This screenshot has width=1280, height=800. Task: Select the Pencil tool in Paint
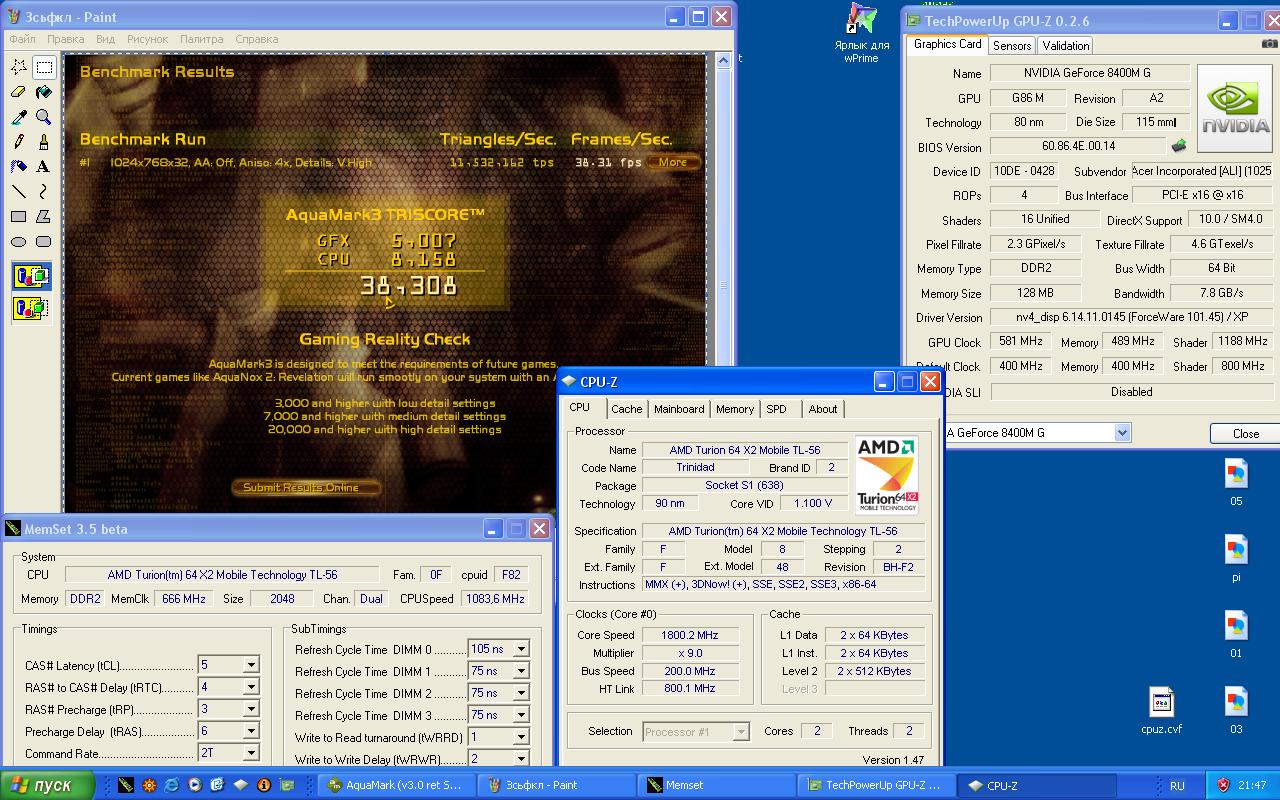click(19, 142)
